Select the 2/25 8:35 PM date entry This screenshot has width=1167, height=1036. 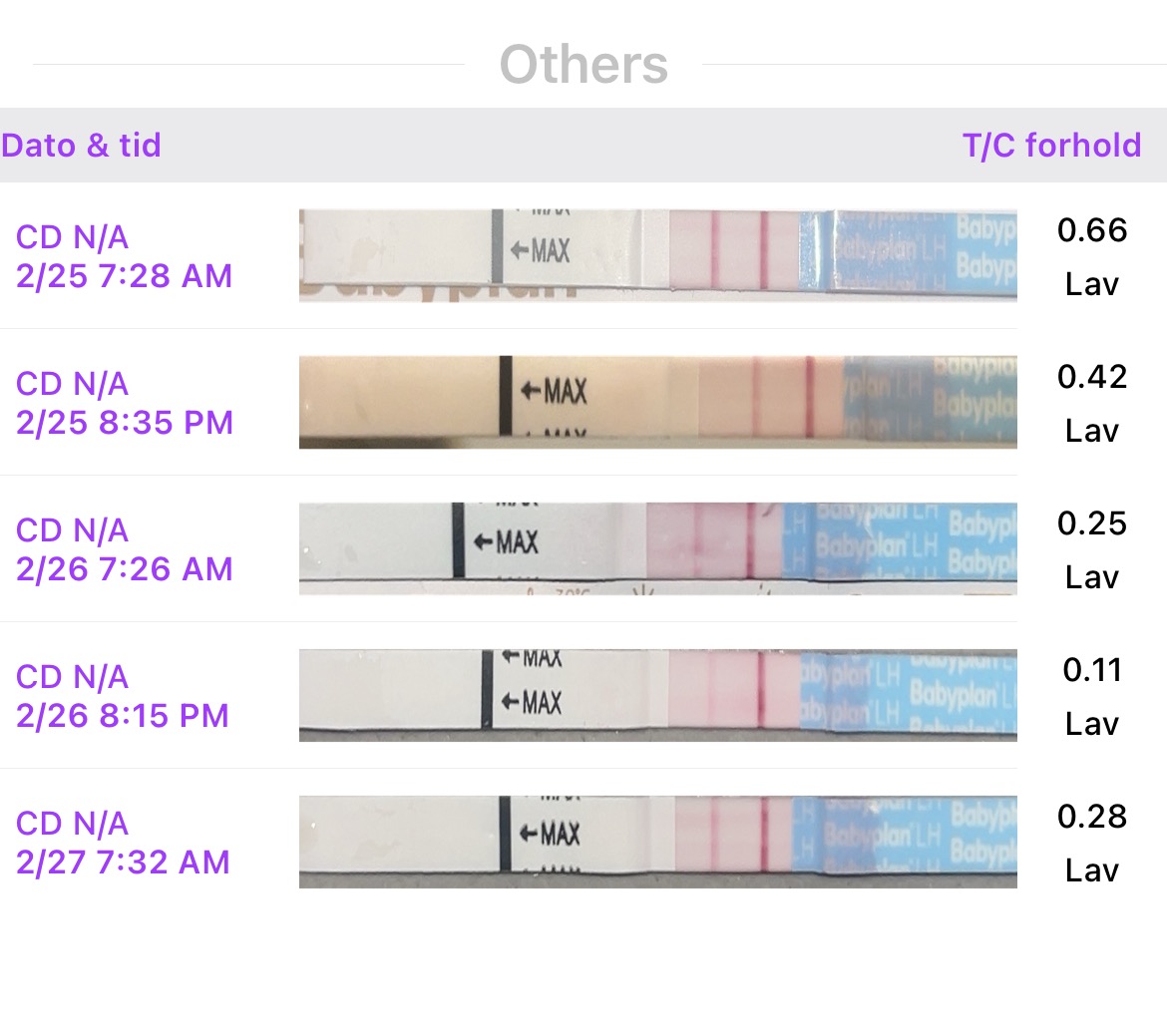point(124,403)
